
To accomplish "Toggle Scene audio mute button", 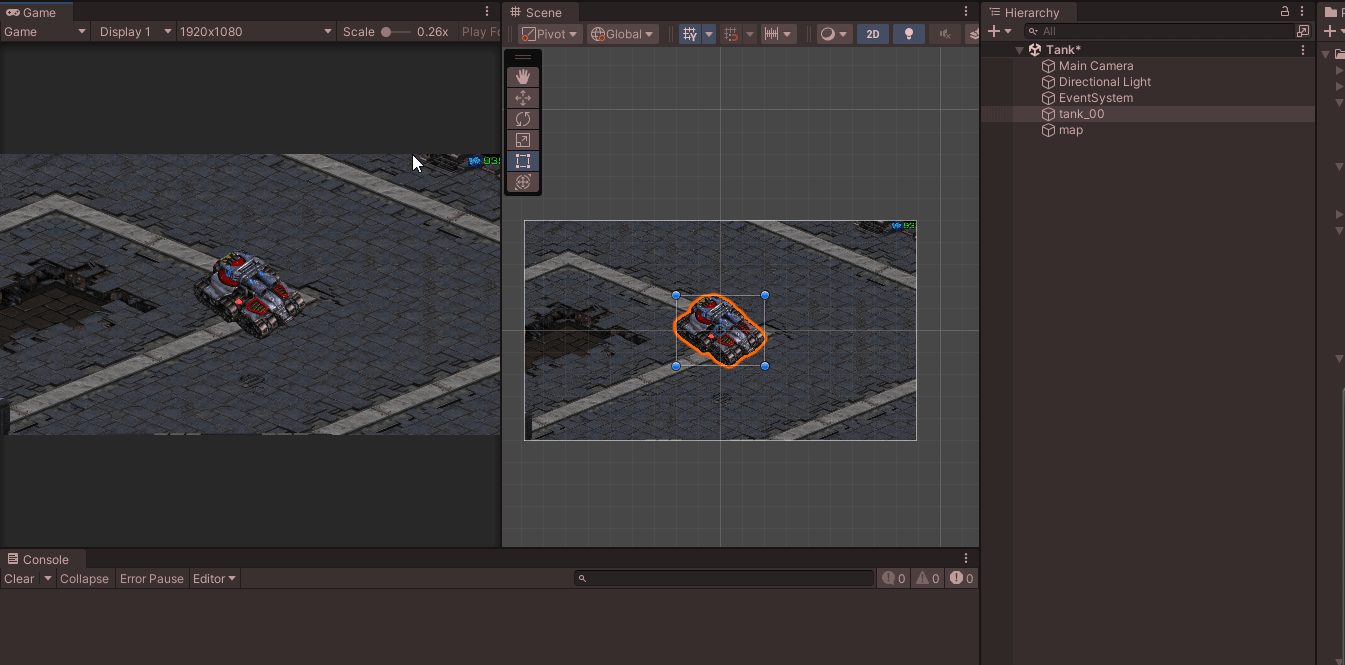I will tap(944, 34).
